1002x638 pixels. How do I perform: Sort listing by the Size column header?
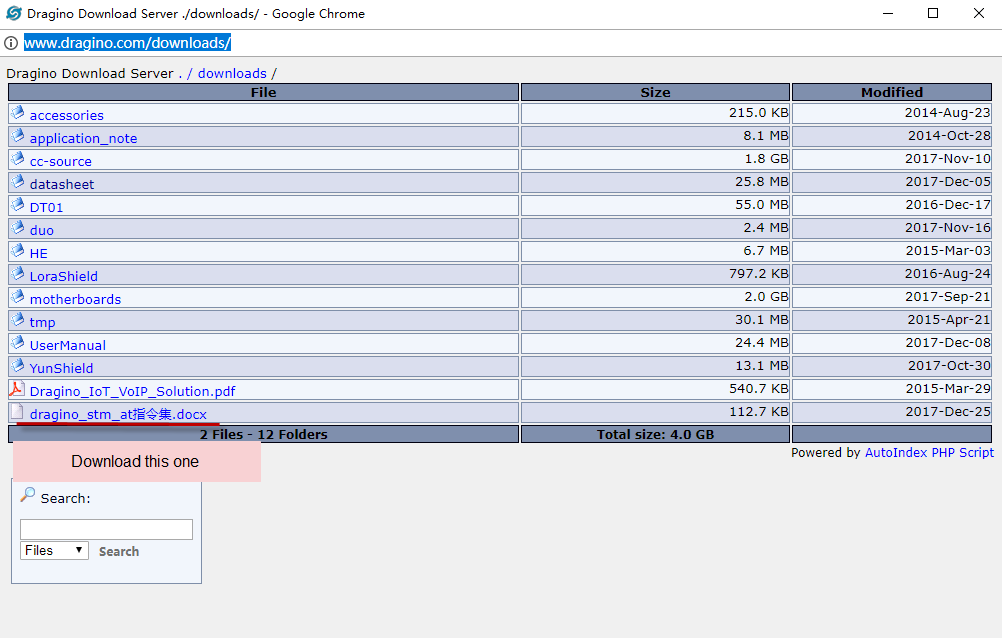pyautogui.click(x=655, y=92)
